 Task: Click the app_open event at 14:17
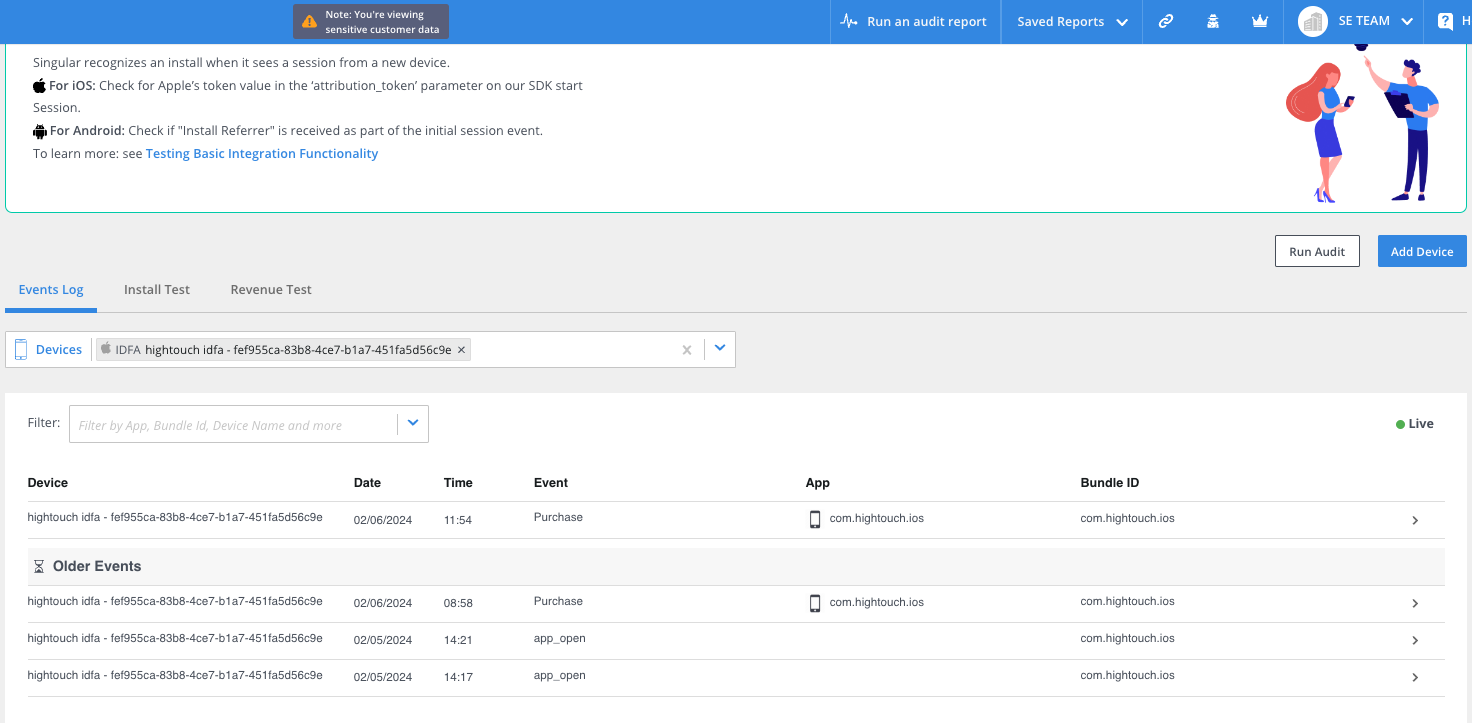coord(560,675)
